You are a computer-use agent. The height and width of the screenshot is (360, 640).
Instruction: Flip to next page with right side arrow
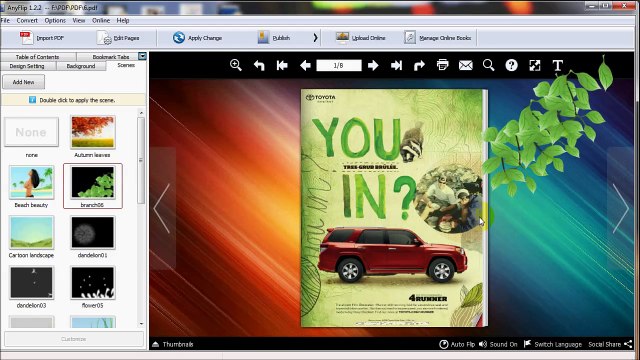[x=620, y=208]
